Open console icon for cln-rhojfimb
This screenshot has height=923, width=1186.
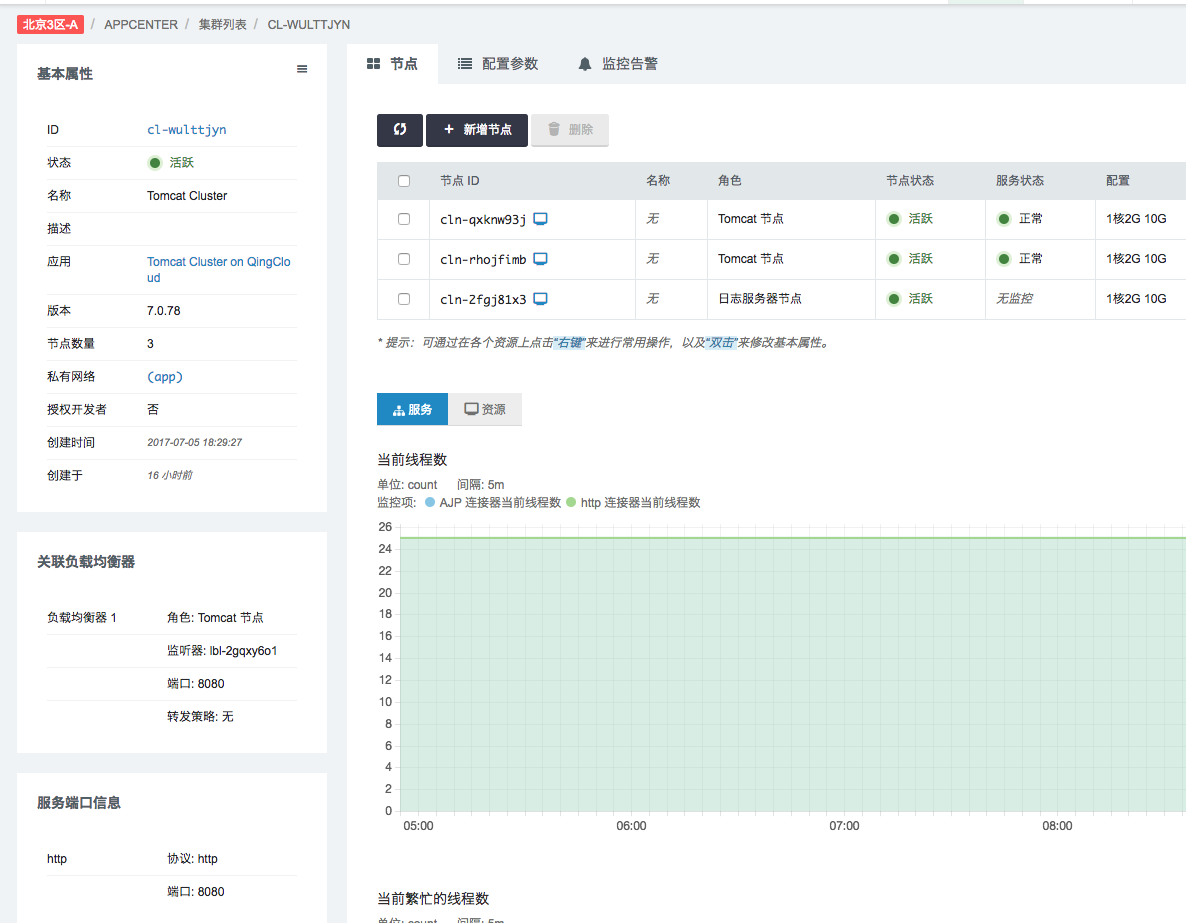pyautogui.click(x=540, y=259)
